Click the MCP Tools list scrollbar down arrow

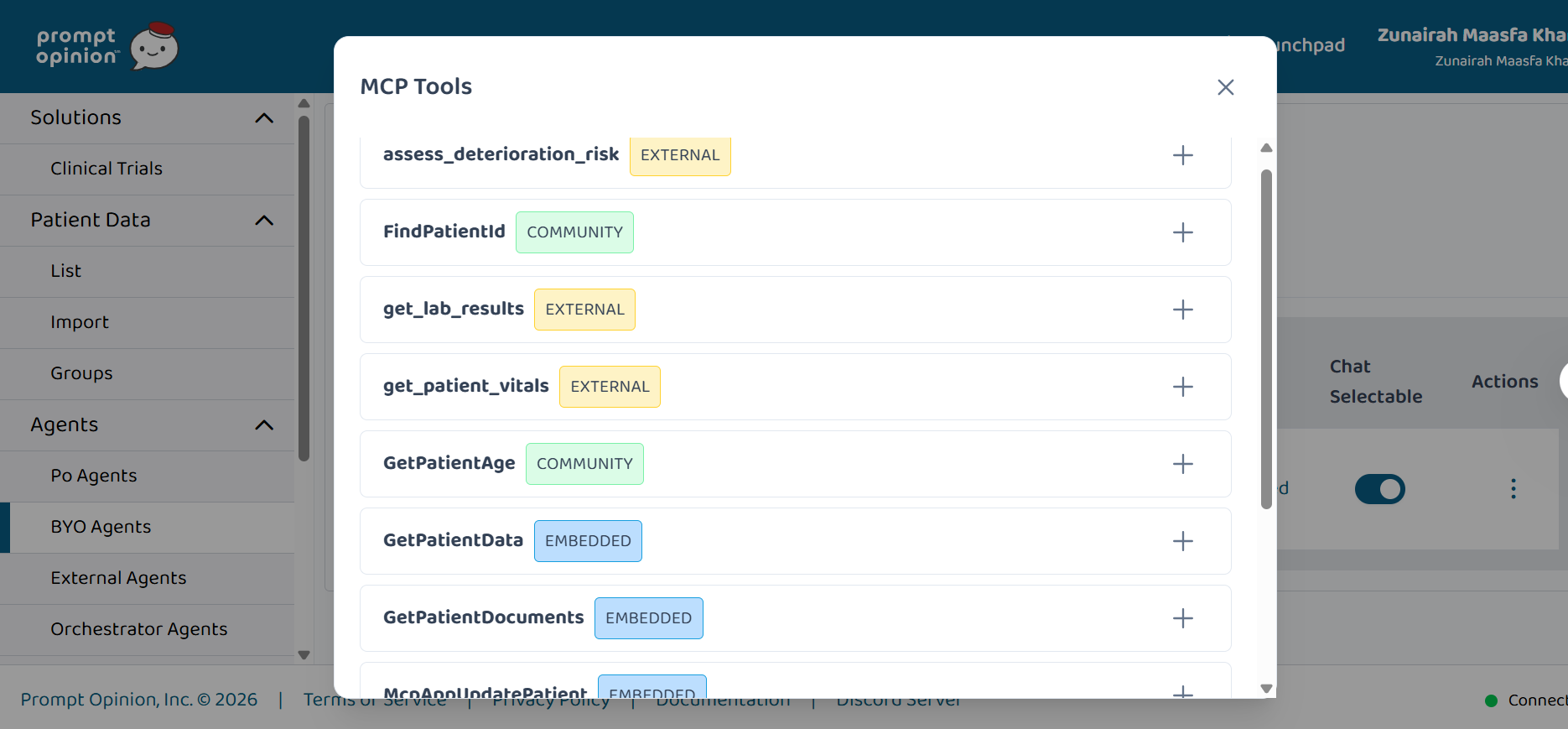tap(1266, 689)
